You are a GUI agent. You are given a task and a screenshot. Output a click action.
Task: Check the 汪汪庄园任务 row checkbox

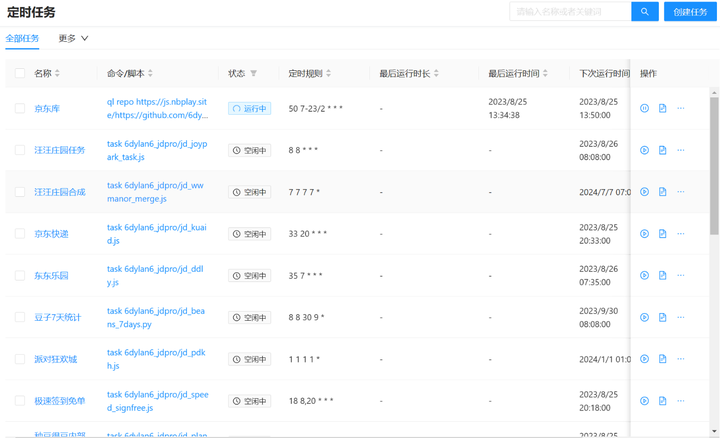pos(20,150)
